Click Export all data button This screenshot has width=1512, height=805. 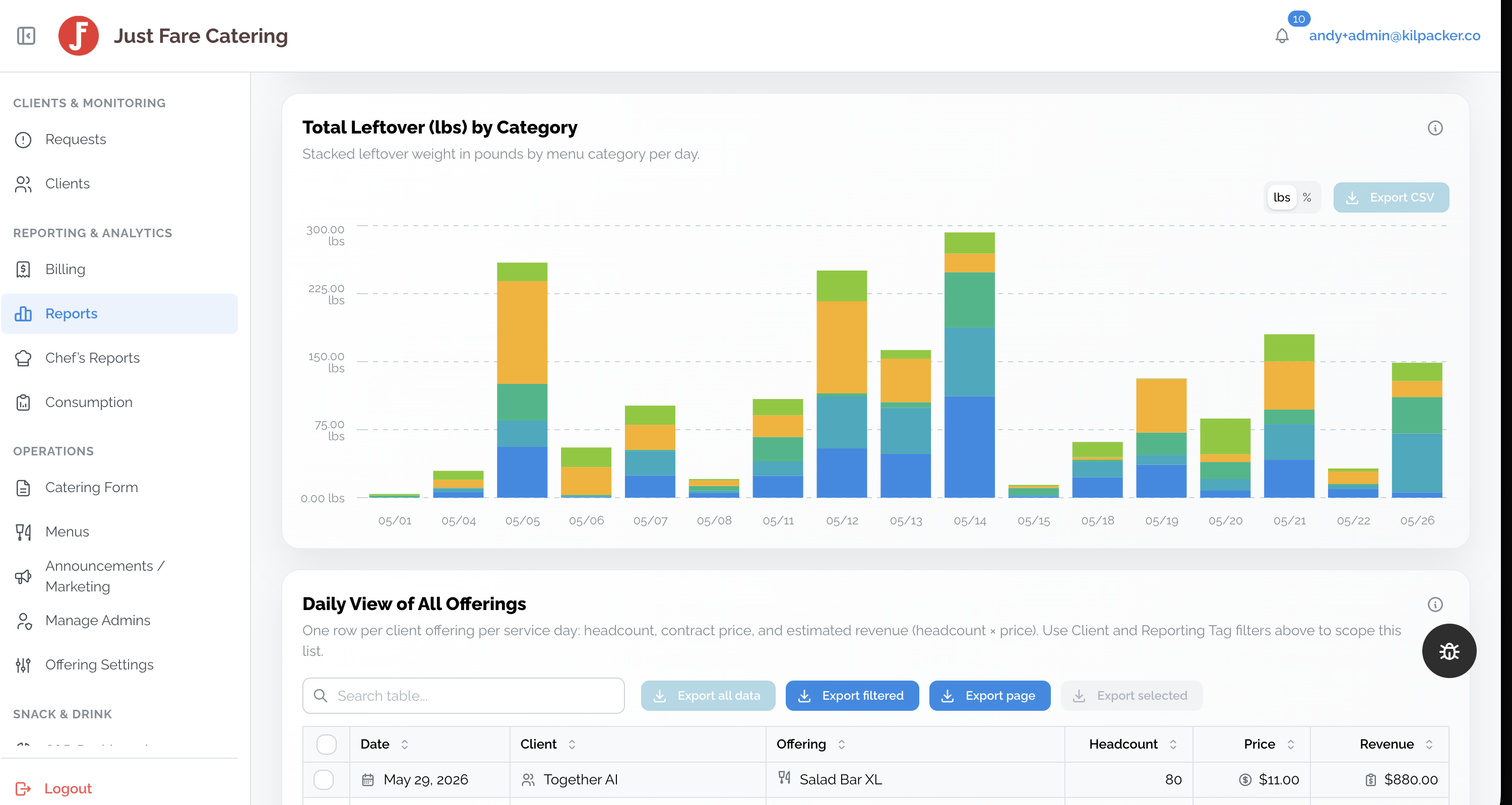click(x=708, y=696)
